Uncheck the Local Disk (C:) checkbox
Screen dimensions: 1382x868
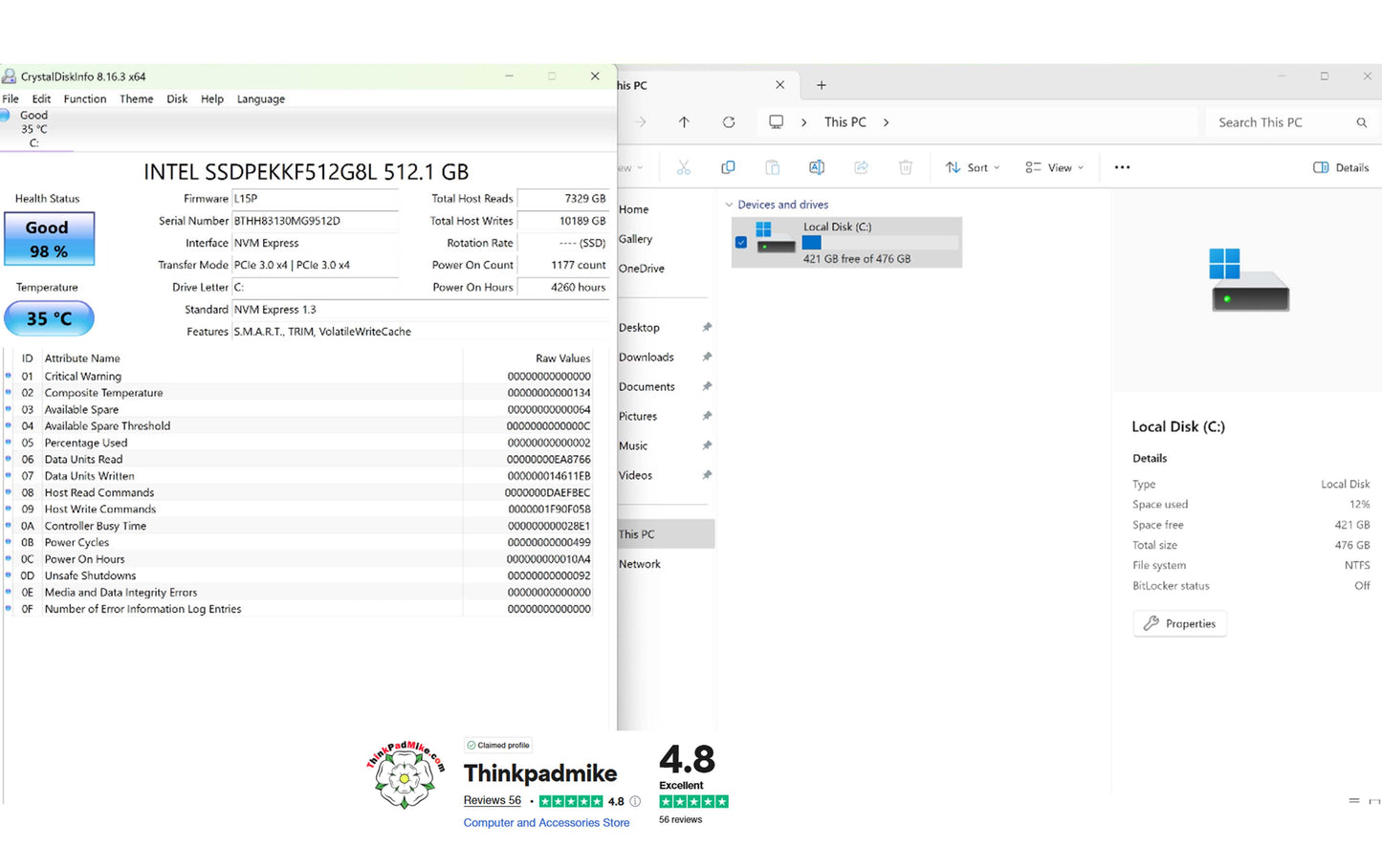[x=740, y=243]
